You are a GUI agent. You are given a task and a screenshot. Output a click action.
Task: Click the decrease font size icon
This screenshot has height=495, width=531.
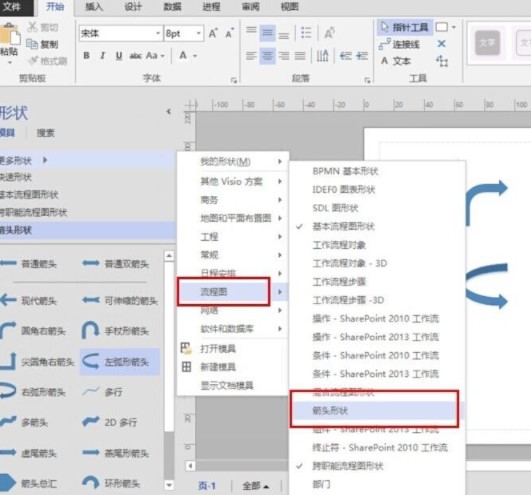click(x=230, y=33)
